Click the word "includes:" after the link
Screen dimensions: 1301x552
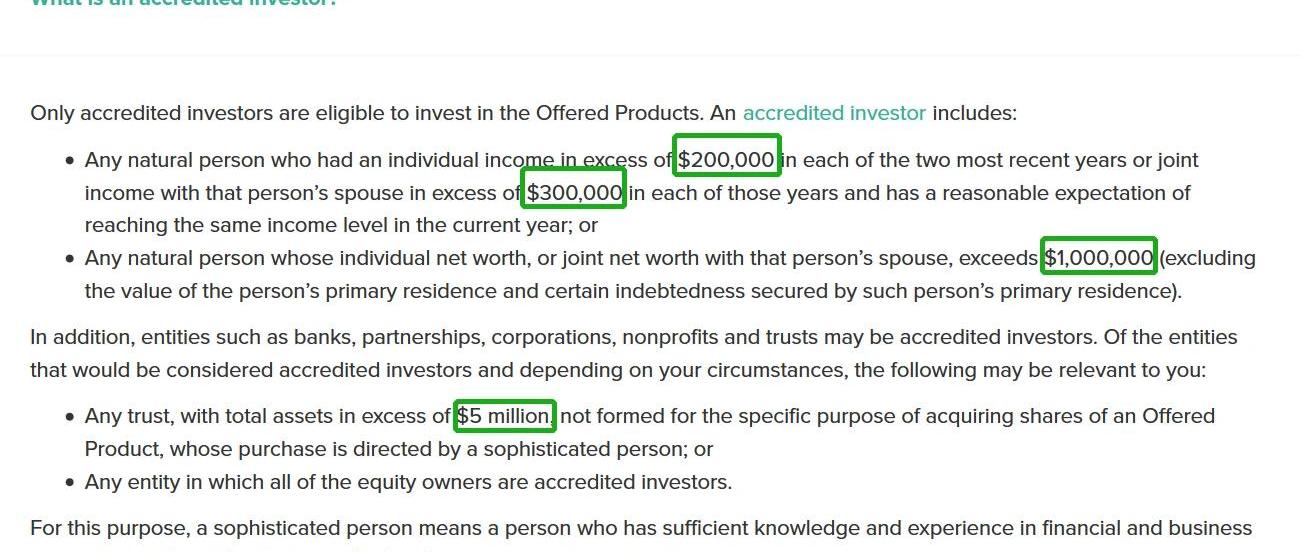click(x=974, y=113)
